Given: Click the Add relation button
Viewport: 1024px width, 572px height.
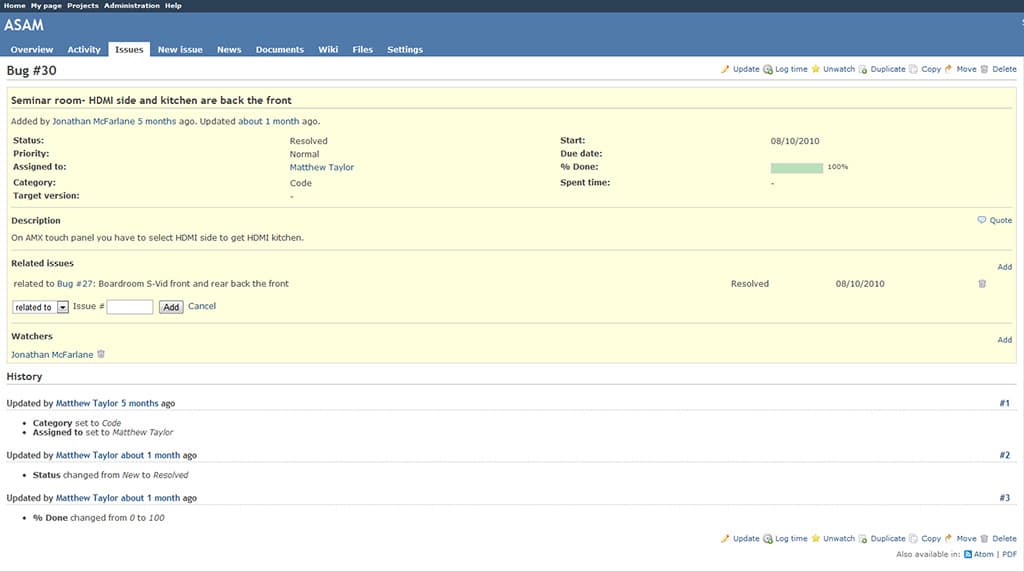Looking at the screenshot, I should [171, 307].
